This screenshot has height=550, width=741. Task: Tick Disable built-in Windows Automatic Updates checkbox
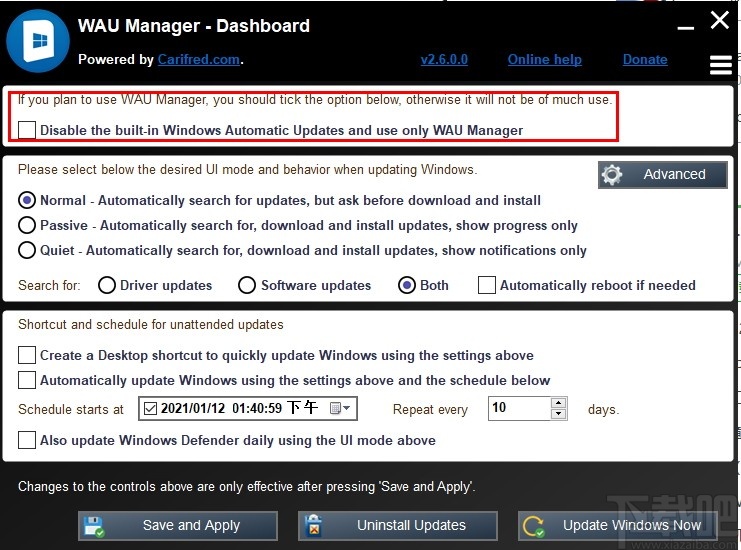point(27,130)
